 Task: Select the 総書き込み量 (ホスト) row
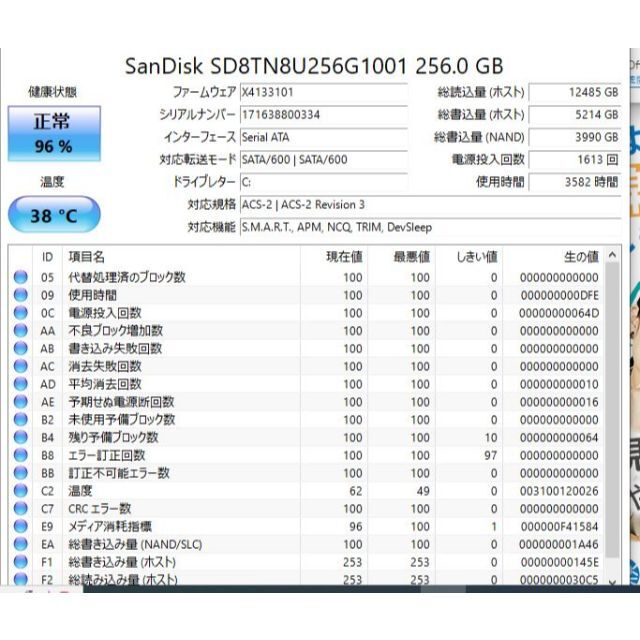click(307, 562)
